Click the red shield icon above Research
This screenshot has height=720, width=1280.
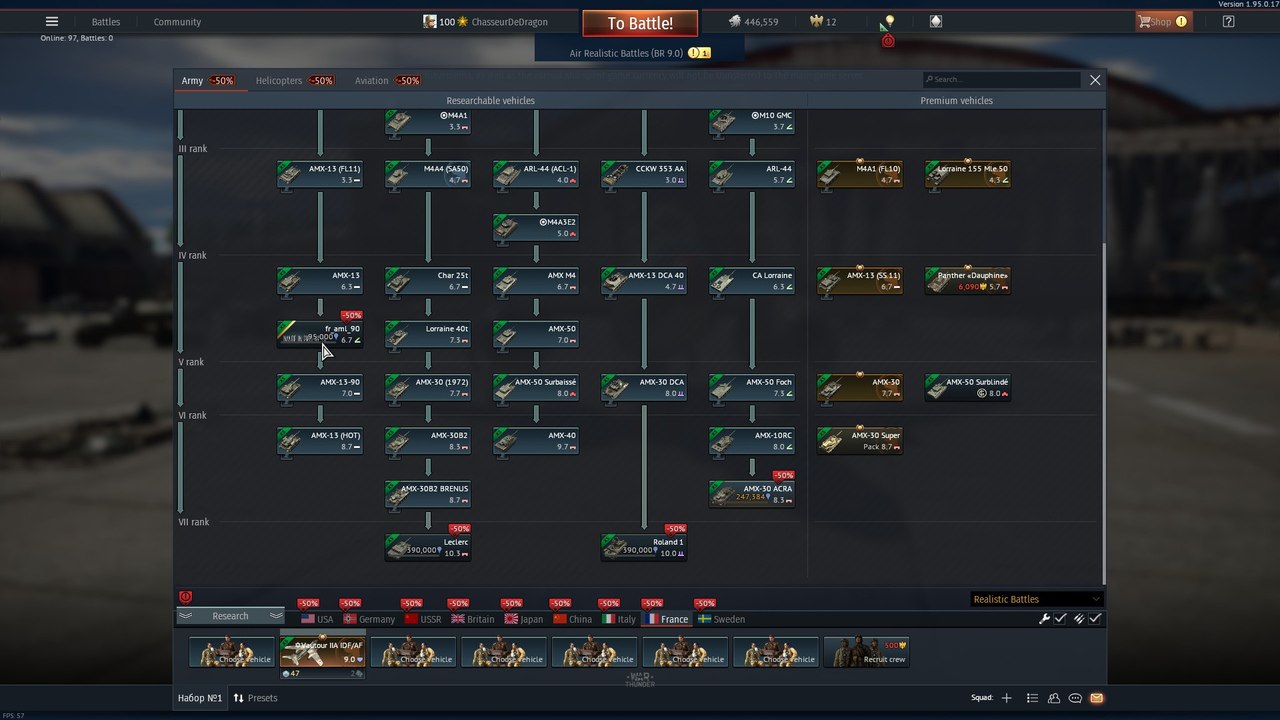(x=185, y=597)
